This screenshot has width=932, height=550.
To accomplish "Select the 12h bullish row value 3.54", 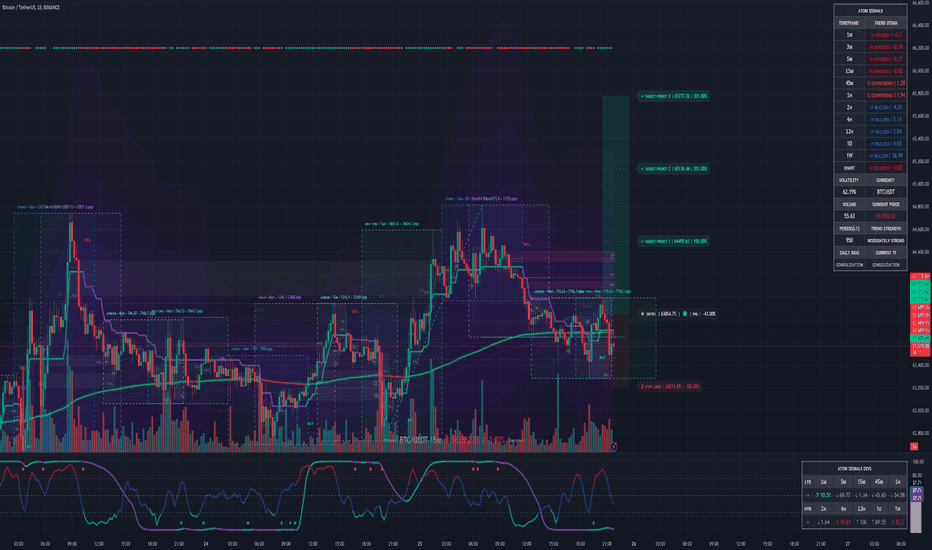I will (x=886, y=131).
